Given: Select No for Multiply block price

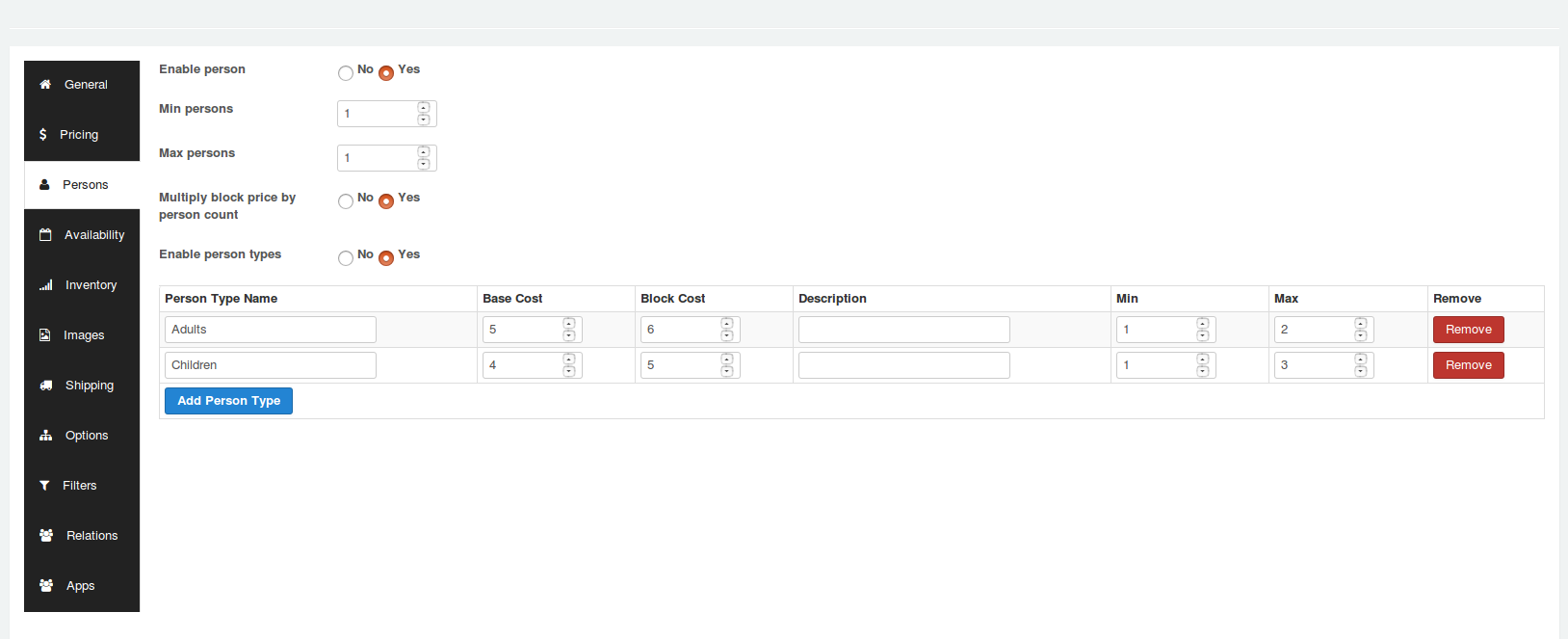Looking at the screenshot, I should (x=346, y=201).
